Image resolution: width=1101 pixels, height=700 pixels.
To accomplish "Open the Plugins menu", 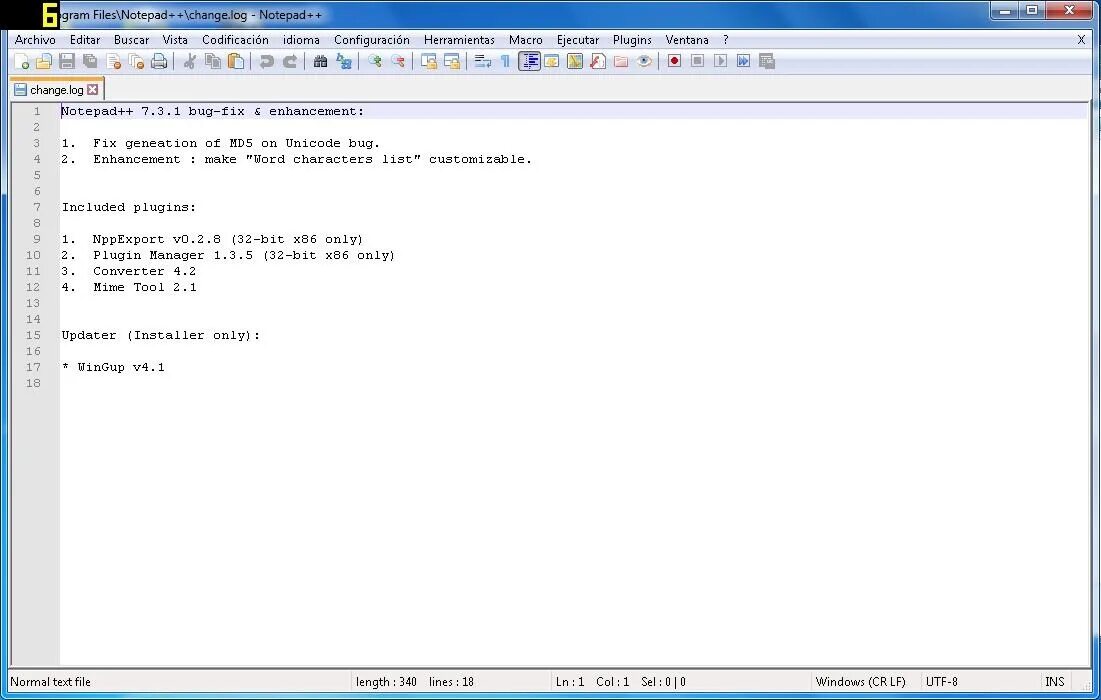I will (632, 40).
